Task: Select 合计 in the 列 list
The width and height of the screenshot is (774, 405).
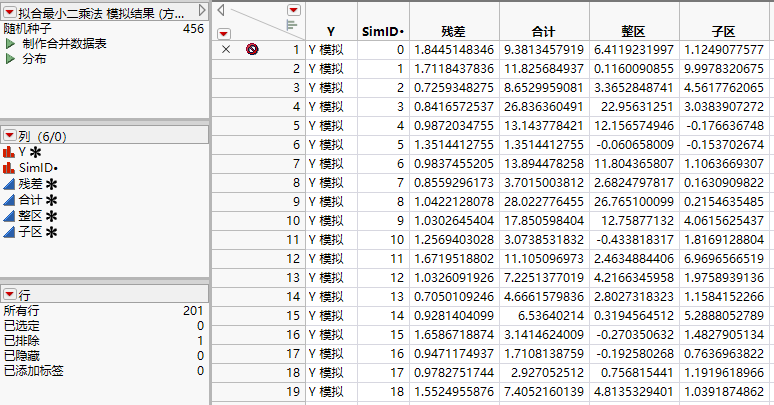Action: click(x=31, y=200)
